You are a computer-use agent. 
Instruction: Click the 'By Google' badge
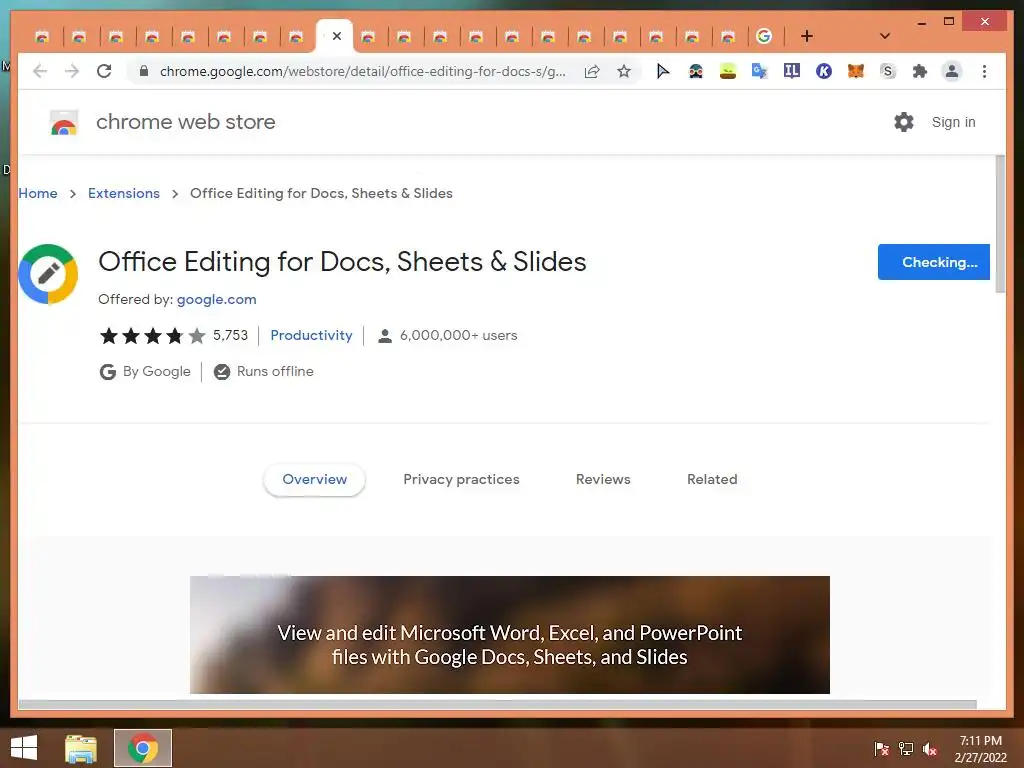(x=145, y=372)
